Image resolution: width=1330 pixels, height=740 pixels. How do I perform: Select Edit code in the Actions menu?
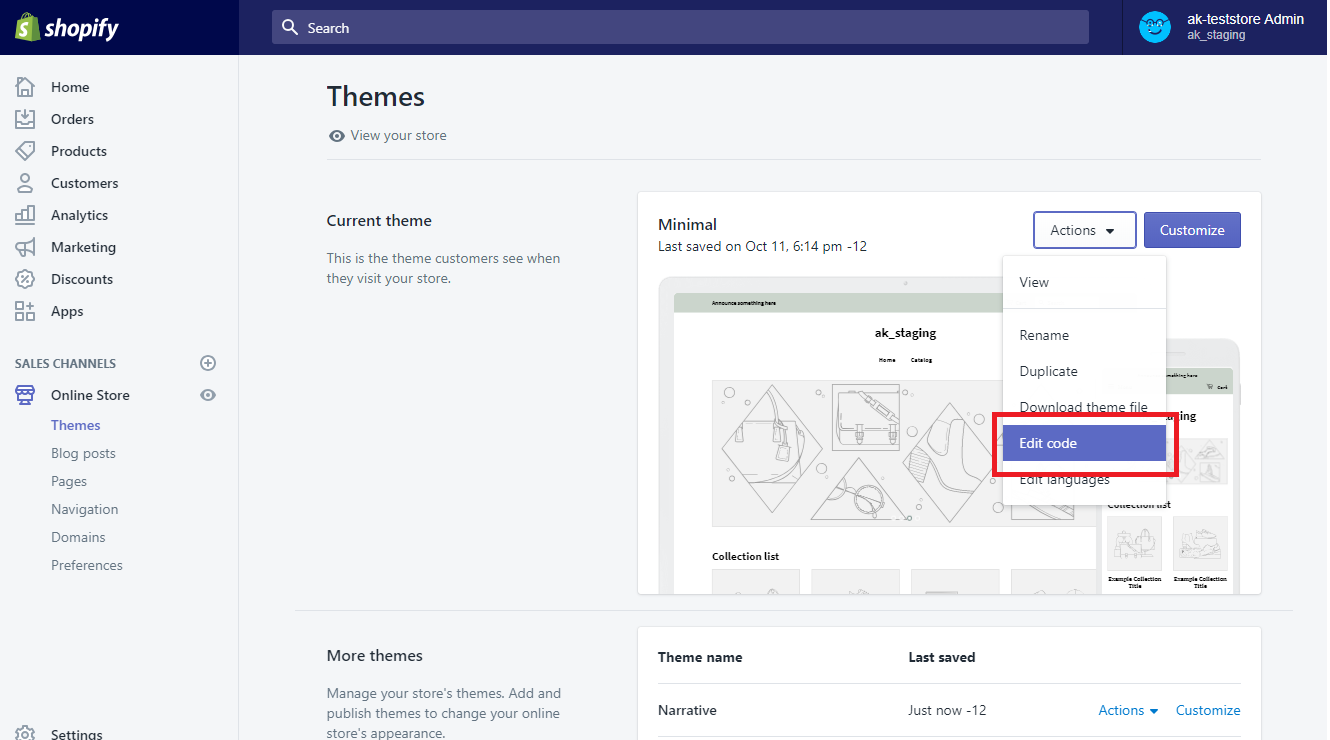[x=1084, y=443]
